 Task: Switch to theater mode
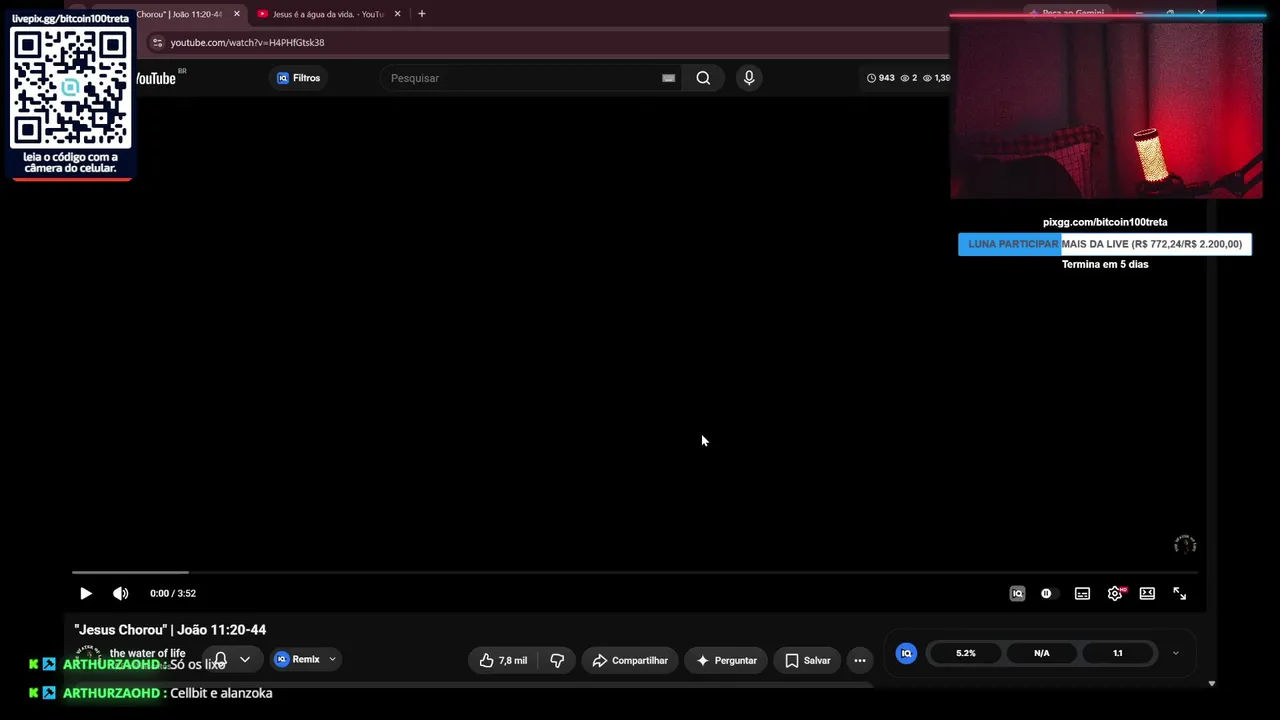[x=1147, y=593]
